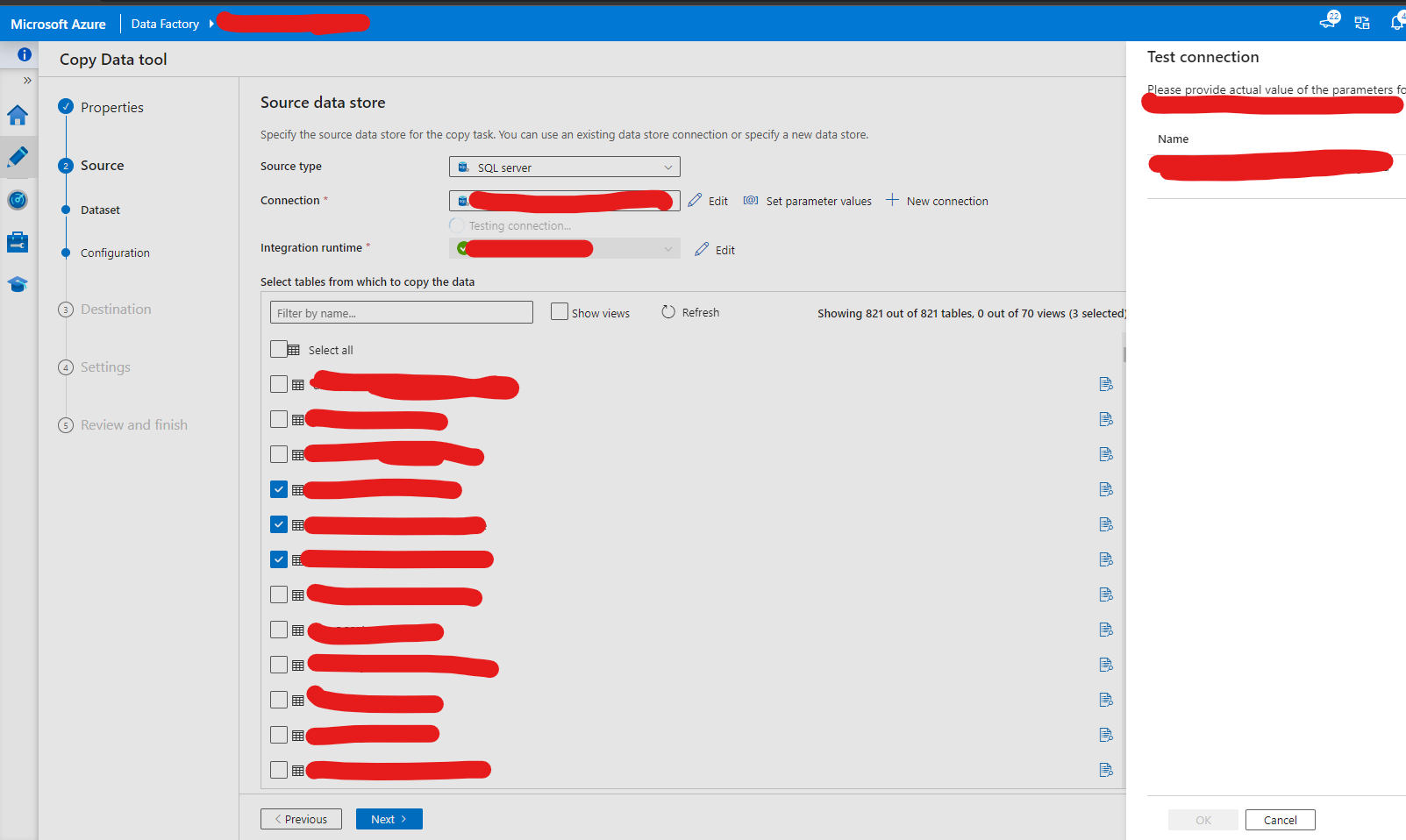Image resolution: width=1406 pixels, height=840 pixels.
Task: Click the plus icon for New connection
Action: click(x=892, y=200)
